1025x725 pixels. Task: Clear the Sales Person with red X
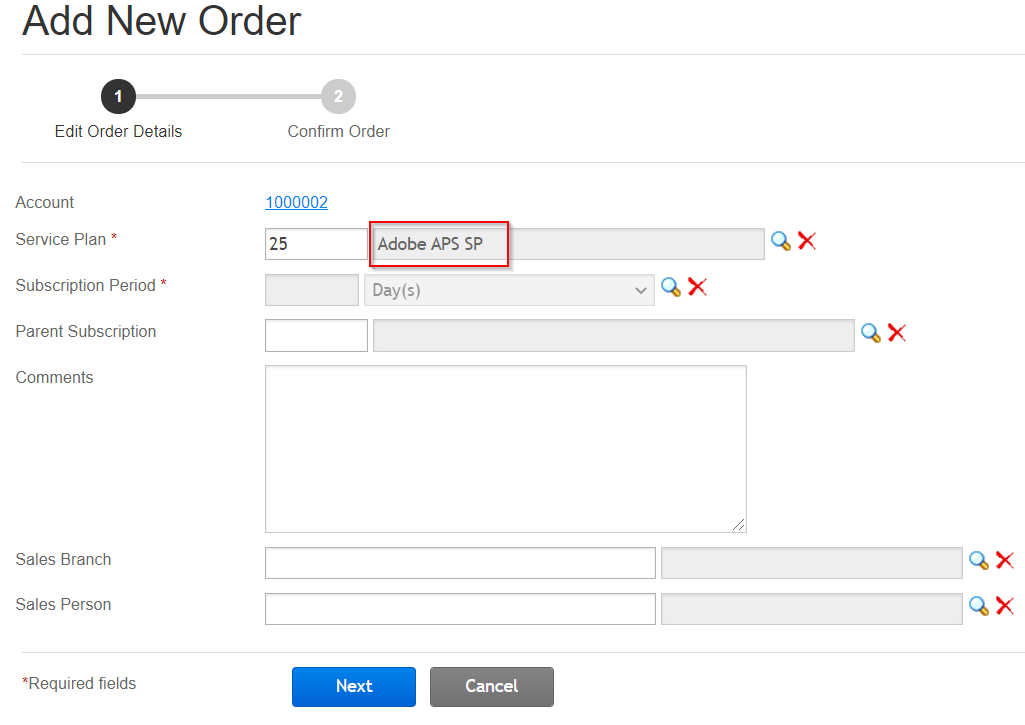[x=1005, y=606]
